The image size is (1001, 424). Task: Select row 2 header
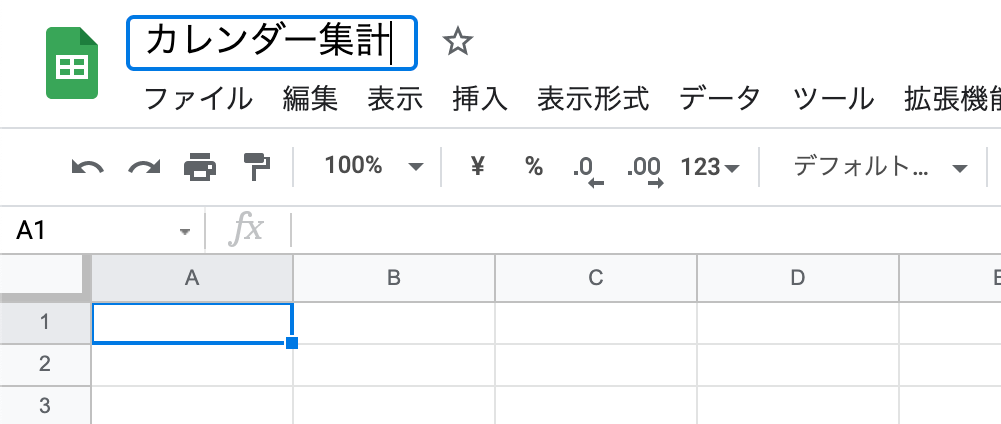point(45,365)
